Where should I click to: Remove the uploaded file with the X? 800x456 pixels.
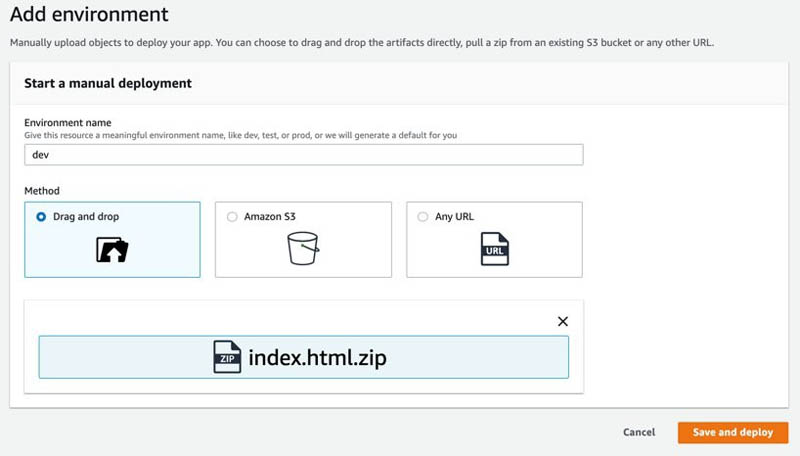[563, 321]
